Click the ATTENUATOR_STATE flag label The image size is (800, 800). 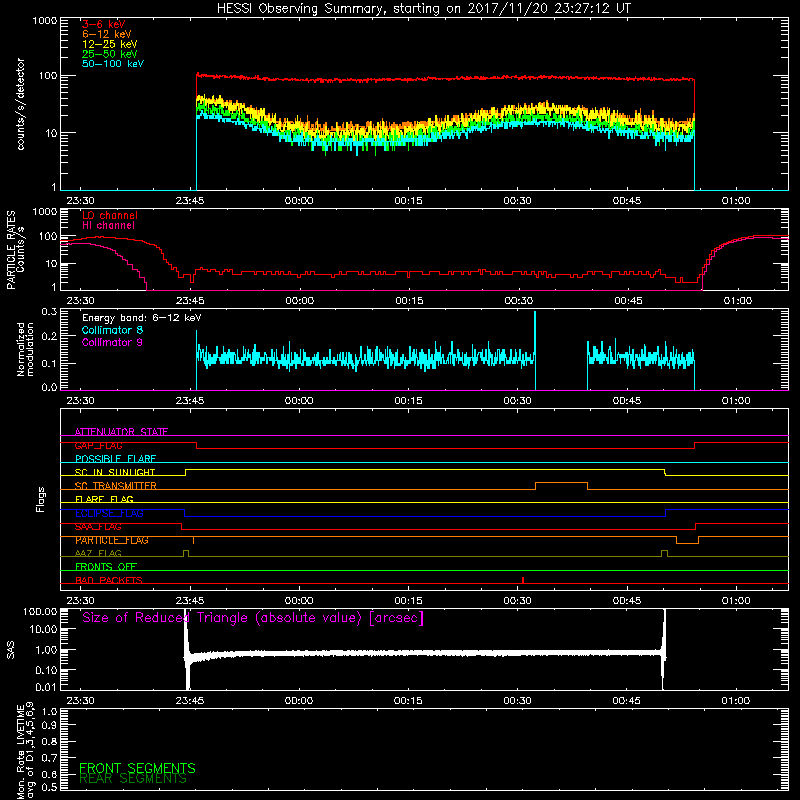[x=121, y=432]
